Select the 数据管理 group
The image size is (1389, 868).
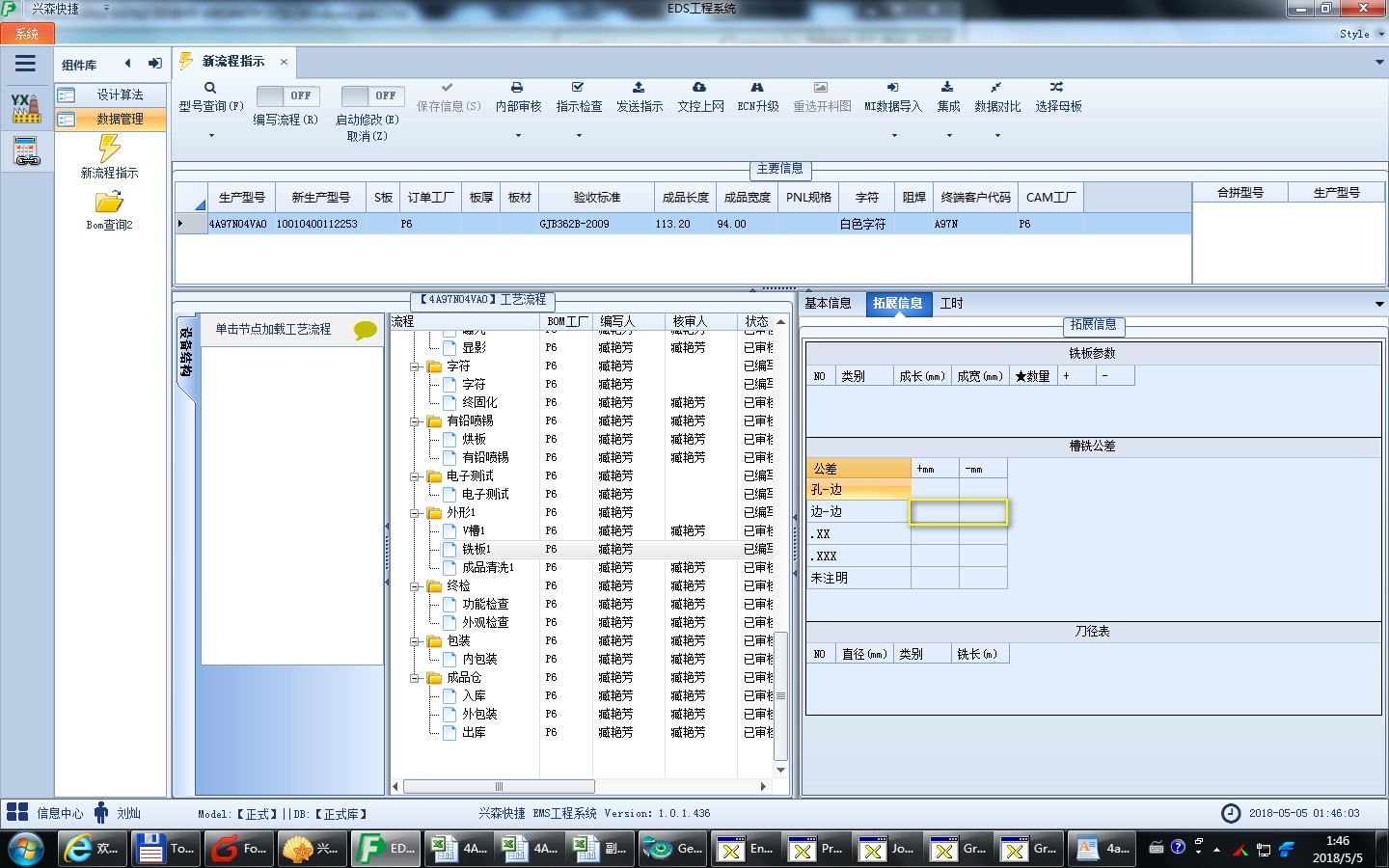click(110, 119)
